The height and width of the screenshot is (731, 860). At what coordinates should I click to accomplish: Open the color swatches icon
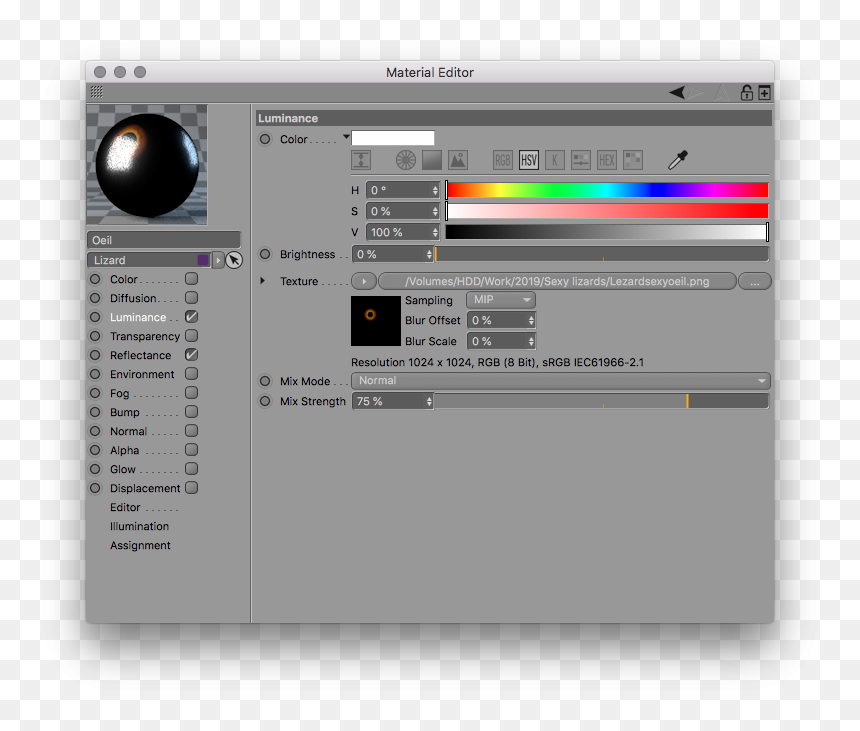(633, 160)
